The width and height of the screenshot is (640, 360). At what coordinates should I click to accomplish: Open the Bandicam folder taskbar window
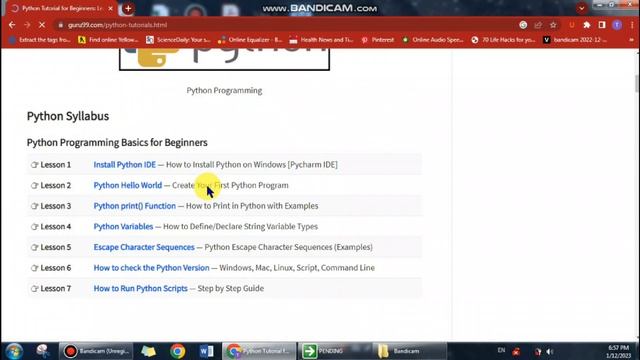pos(410,351)
